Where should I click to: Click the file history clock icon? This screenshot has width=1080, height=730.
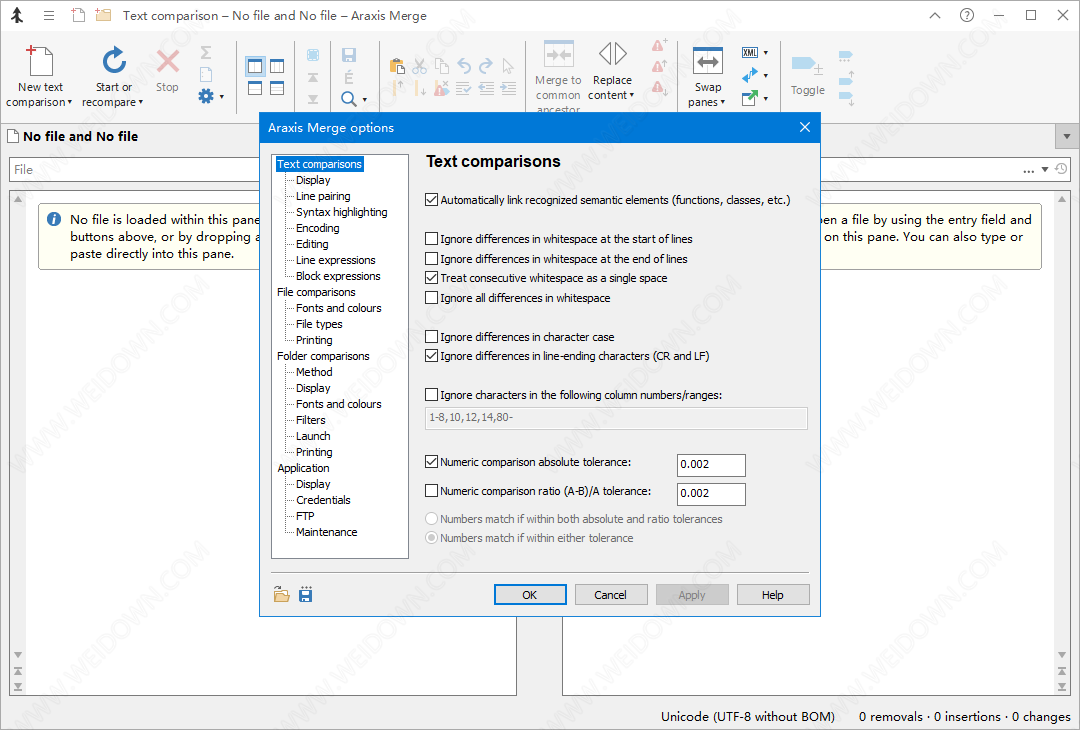pyautogui.click(x=1061, y=169)
